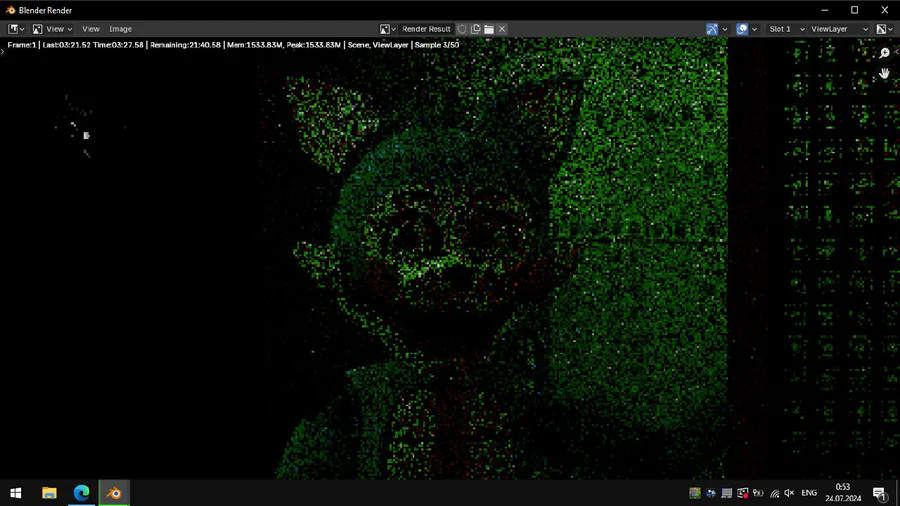The height and width of the screenshot is (506, 900).
Task: Open the ViewLayer dropdown
Action: (839, 29)
